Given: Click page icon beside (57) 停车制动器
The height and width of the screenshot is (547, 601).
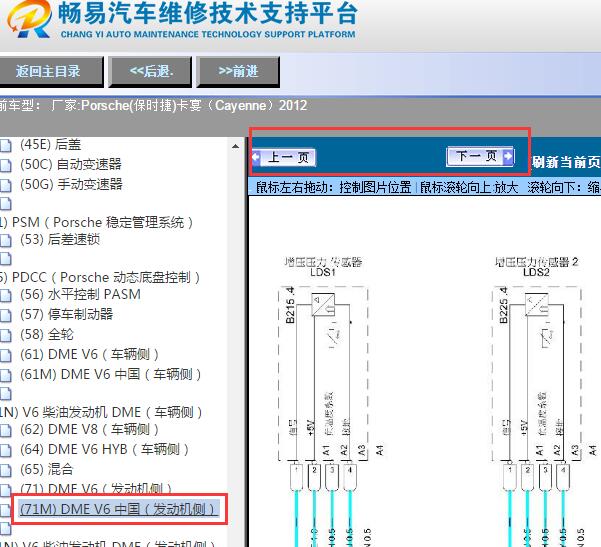Looking at the screenshot, I should 6,315.
